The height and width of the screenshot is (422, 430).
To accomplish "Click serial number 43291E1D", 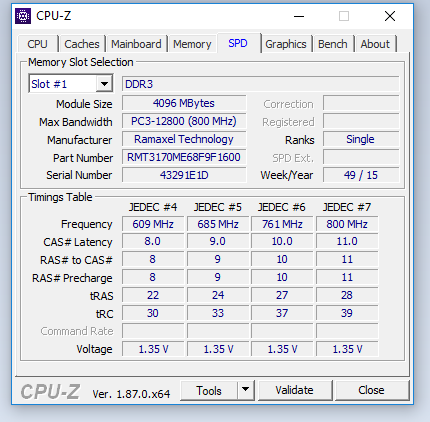I will [x=184, y=175].
